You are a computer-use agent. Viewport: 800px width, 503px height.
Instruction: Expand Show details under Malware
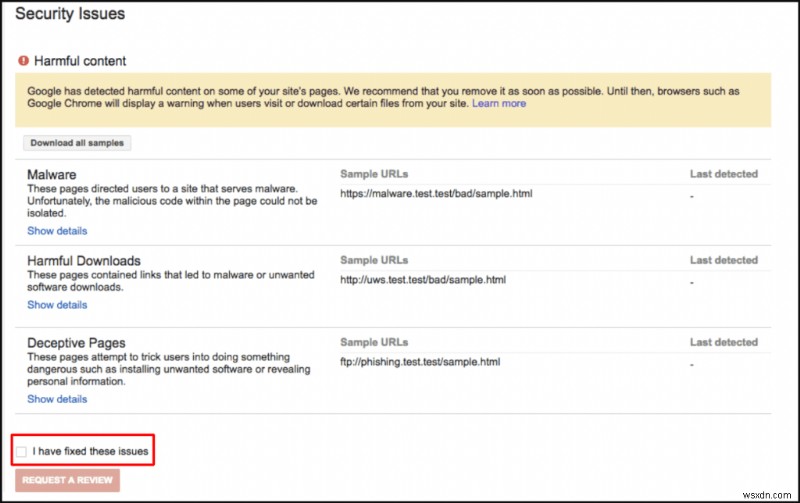coord(57,231)
